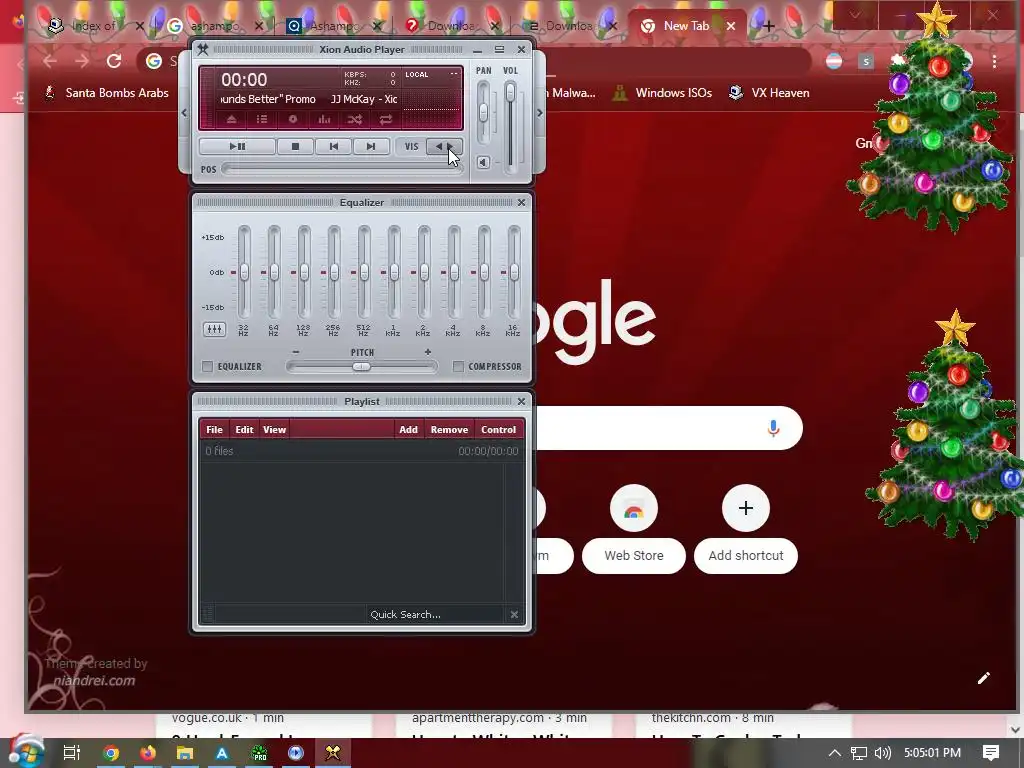The height and width of the screenshot is (768, 1024).
Task: Show hidden system tray icons
Action: point(835,753)
